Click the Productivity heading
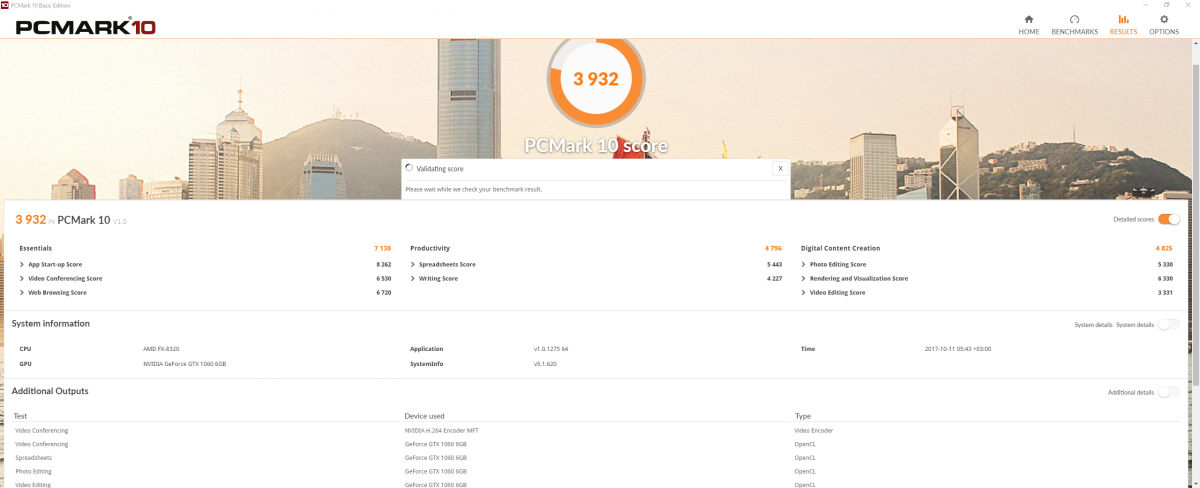Image resolution: width=1200 pixels, height=488 pixels. click(x=430, y=248)
